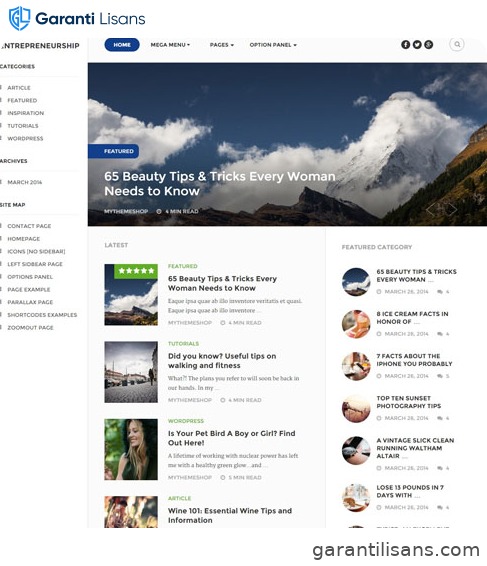Expand the Pages dropdown menu

click(x=222, y=45)
